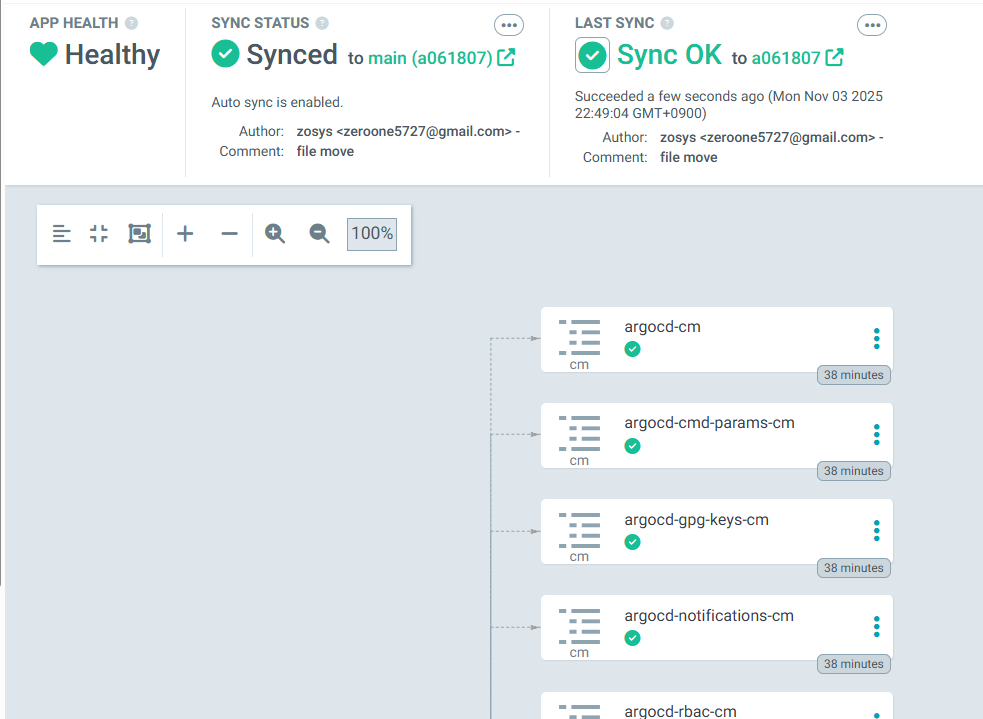Click the collapse nodes arrows icon
Screen dimensions: 983x719
99,234
